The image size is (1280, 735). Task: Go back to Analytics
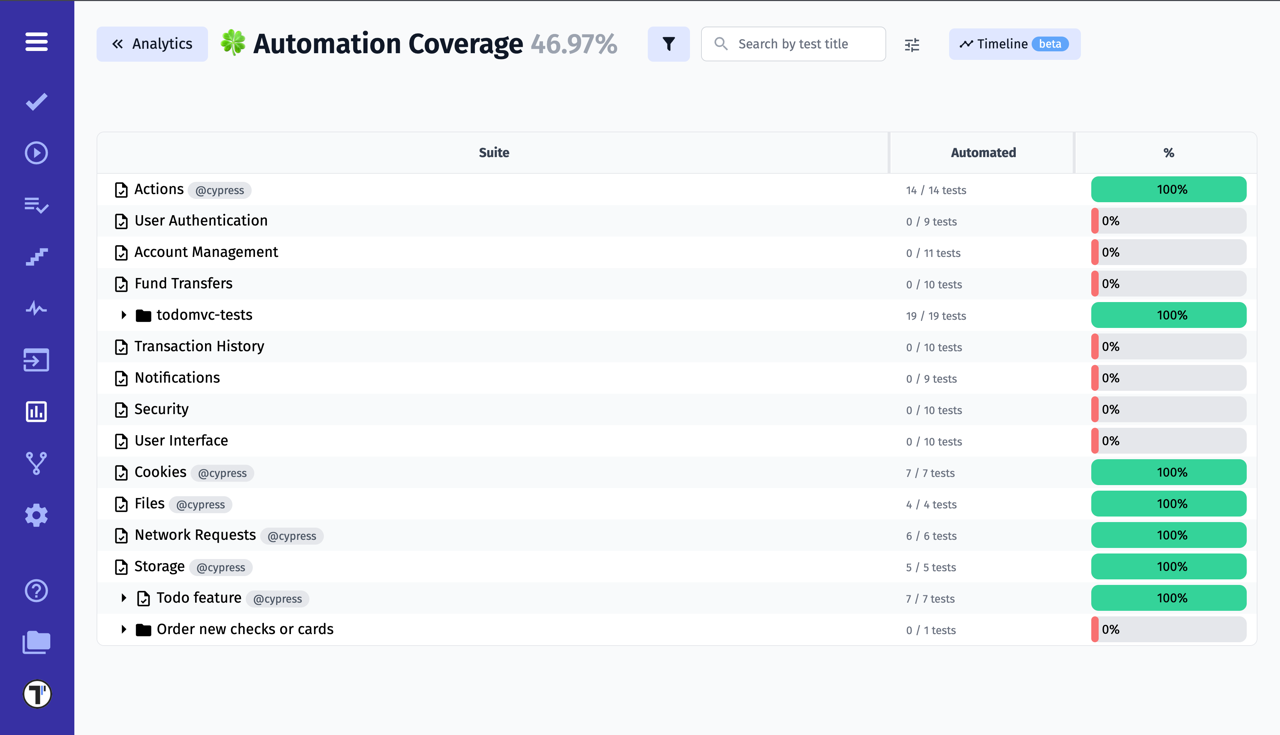tap(152, 44)
